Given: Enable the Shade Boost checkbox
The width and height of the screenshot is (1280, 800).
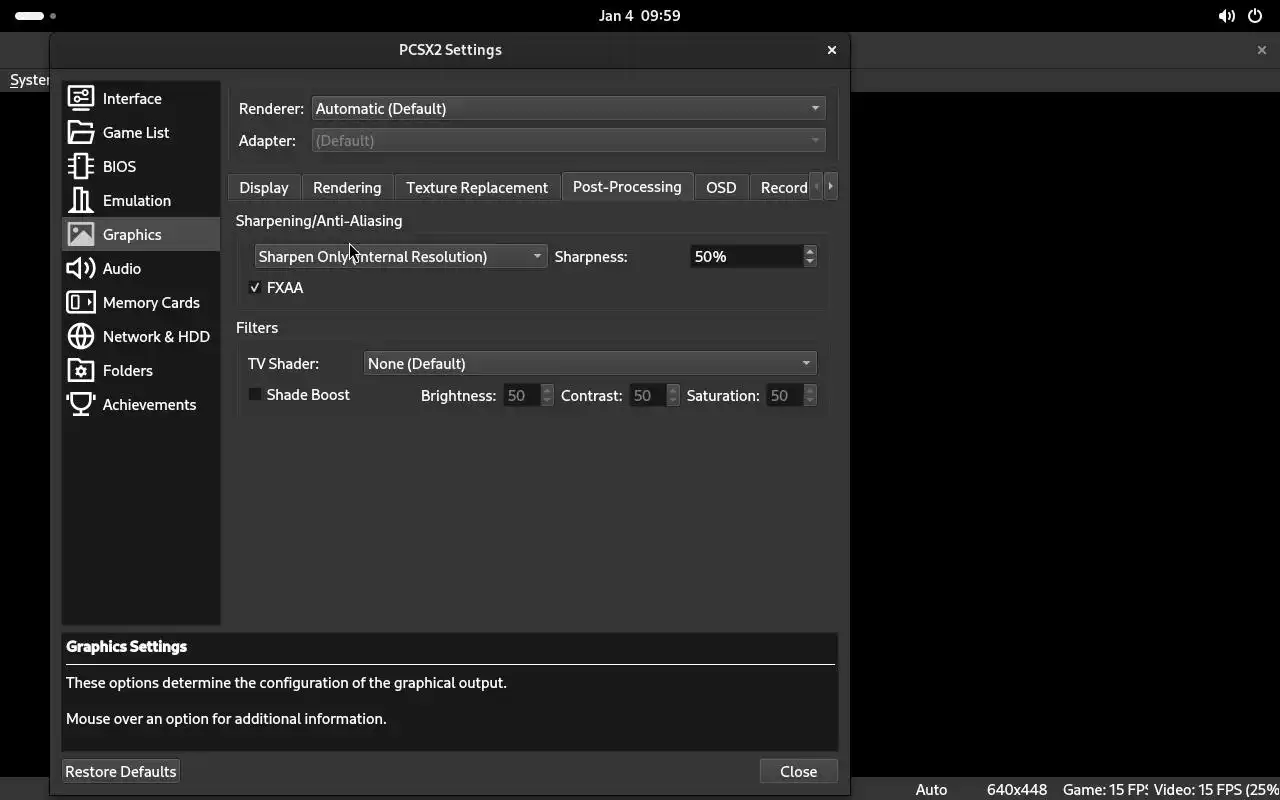Looking at the screenshot, I should pos(255,395).
